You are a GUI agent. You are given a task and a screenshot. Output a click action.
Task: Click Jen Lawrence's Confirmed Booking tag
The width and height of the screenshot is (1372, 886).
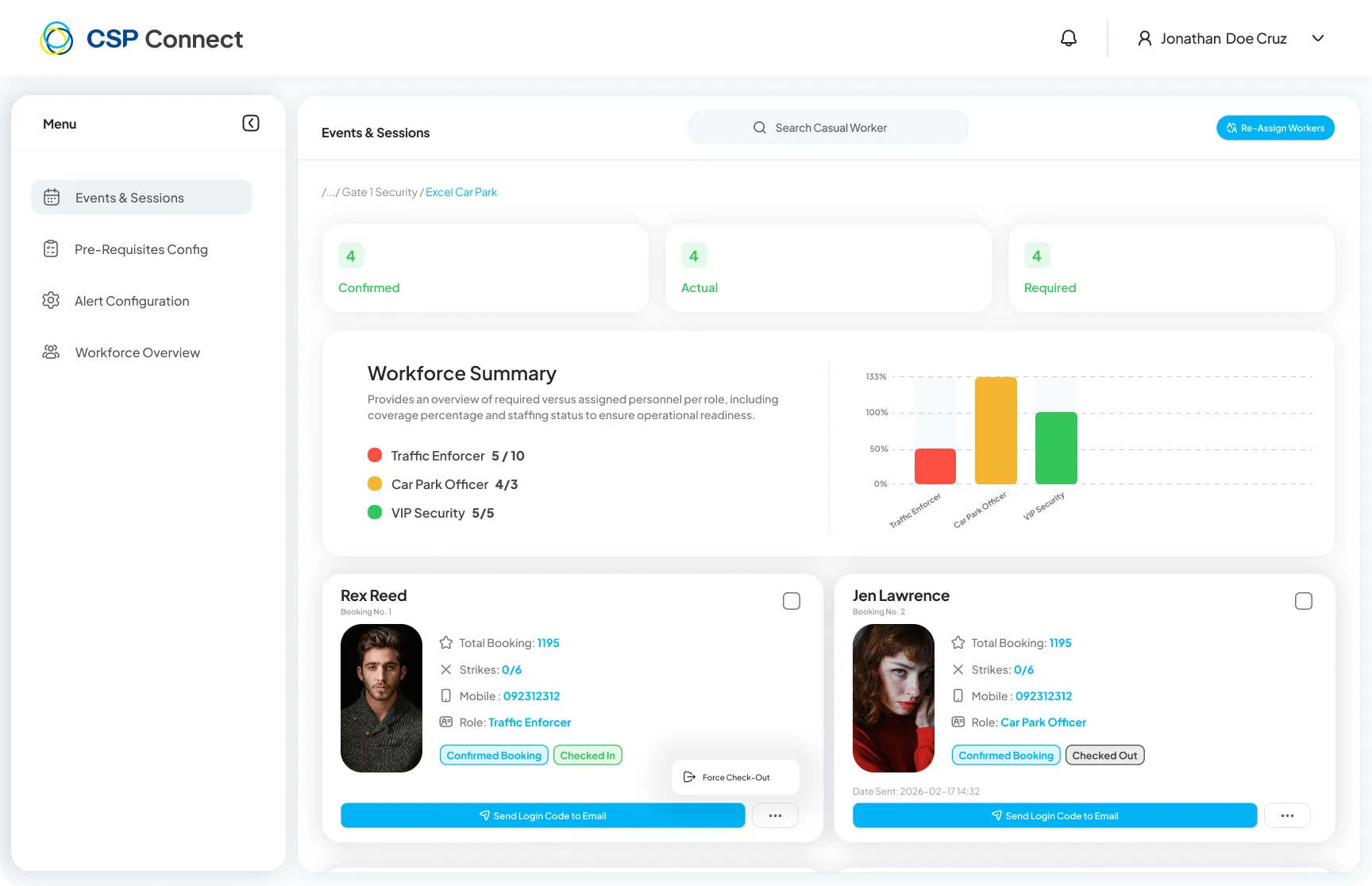pos(1006,755)
